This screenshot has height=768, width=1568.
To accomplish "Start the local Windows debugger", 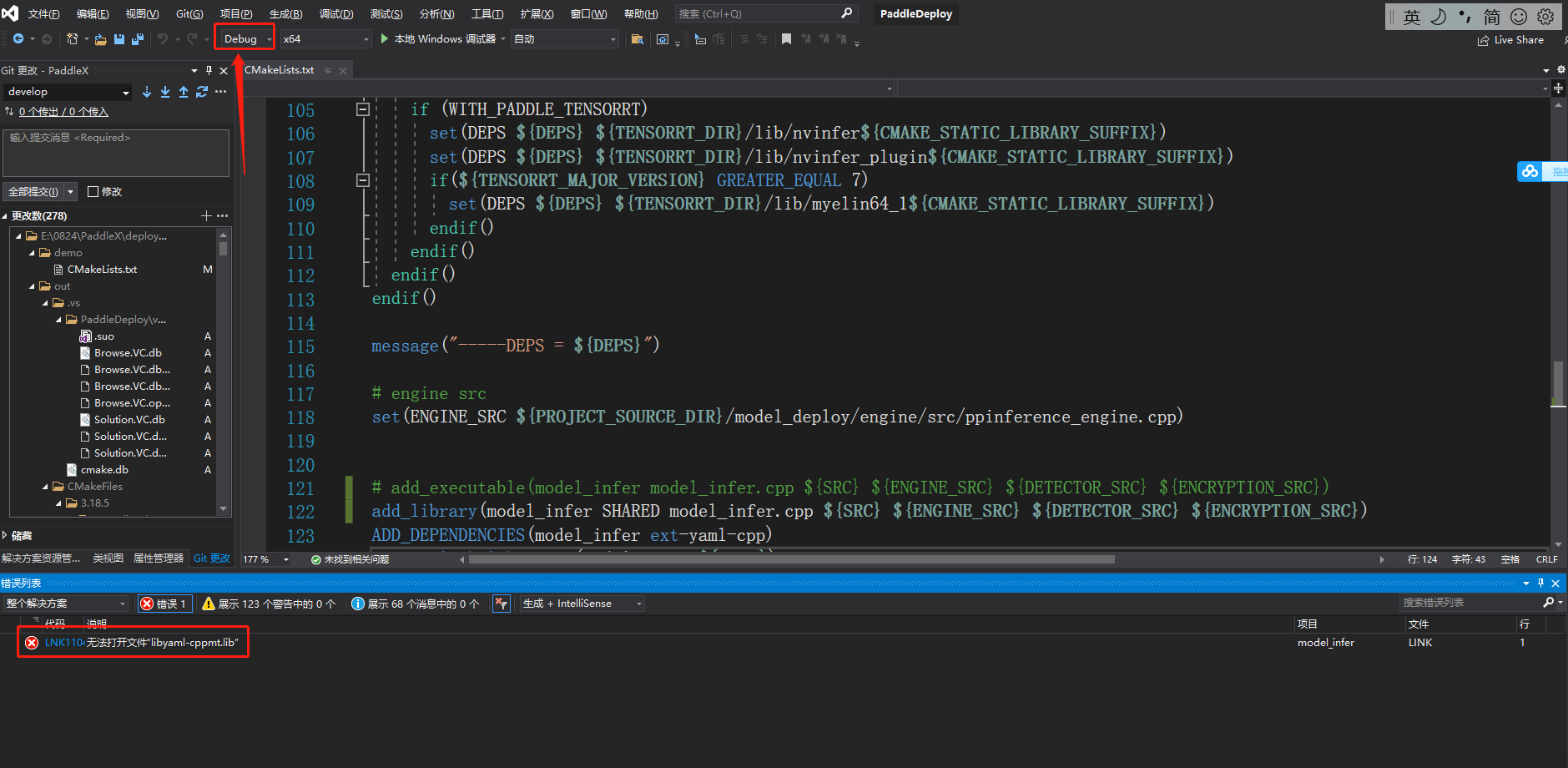I will pyautogui.click(x=439, y=39).
